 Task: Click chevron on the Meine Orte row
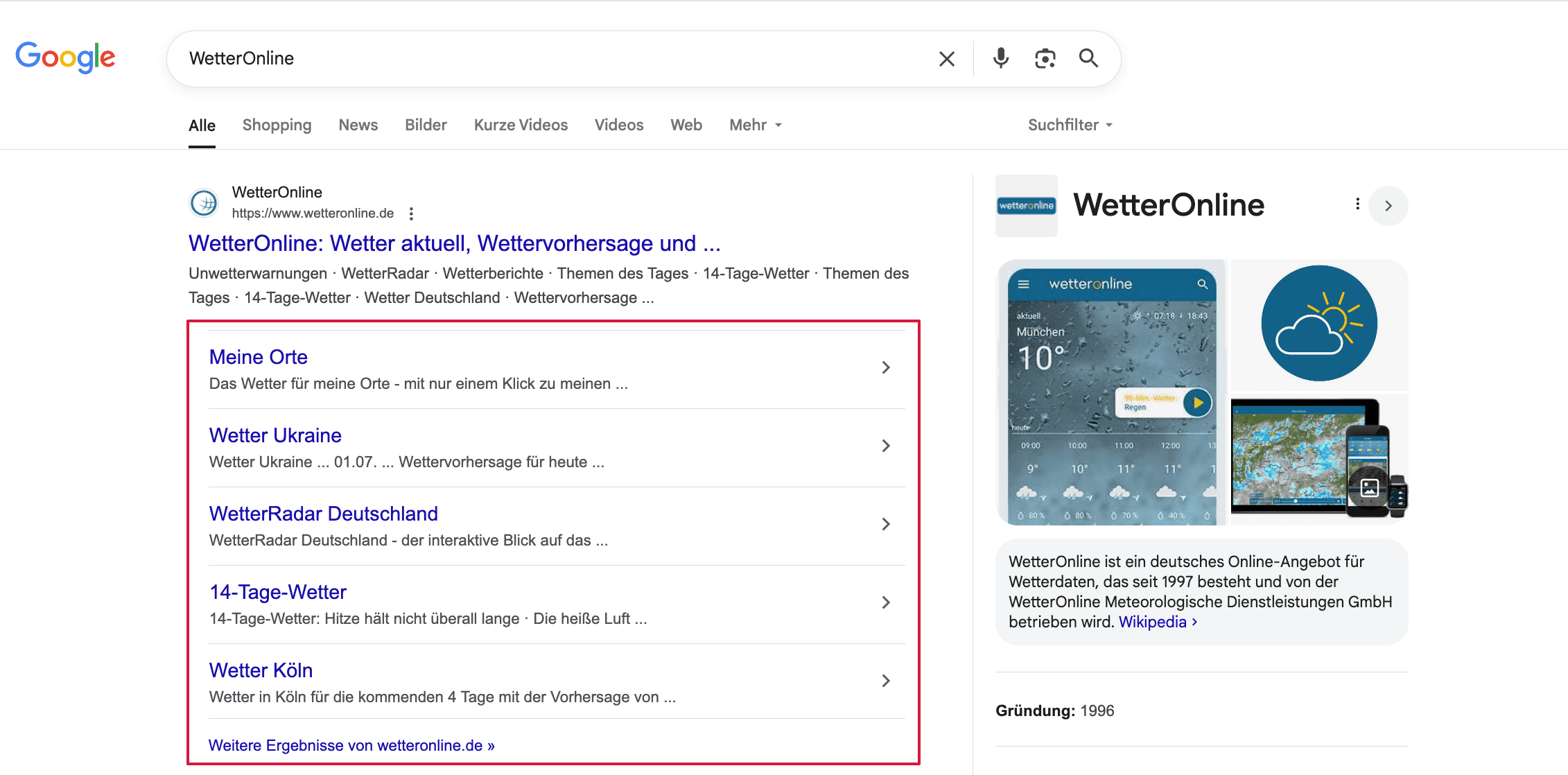pos(886,367)
